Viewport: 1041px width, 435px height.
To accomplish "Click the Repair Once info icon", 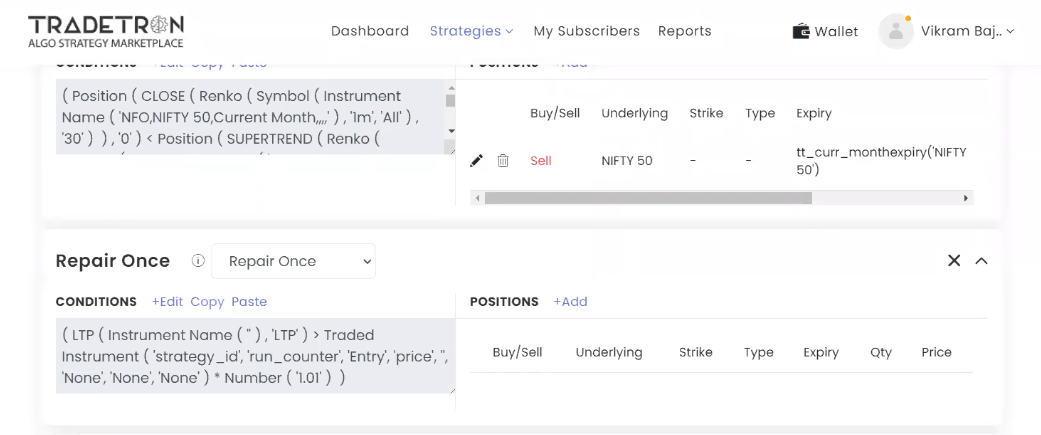I will (x=198, y=261).
